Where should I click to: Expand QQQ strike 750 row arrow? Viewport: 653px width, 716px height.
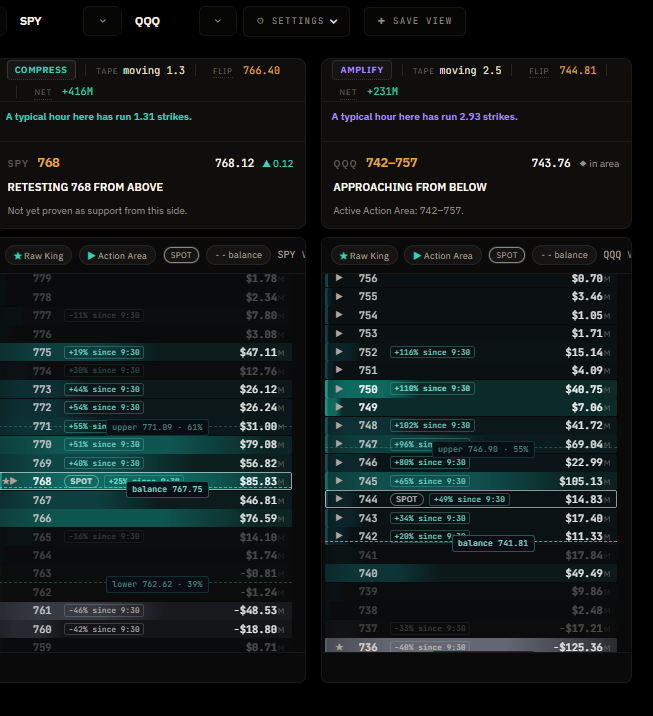tap(339, 389)
